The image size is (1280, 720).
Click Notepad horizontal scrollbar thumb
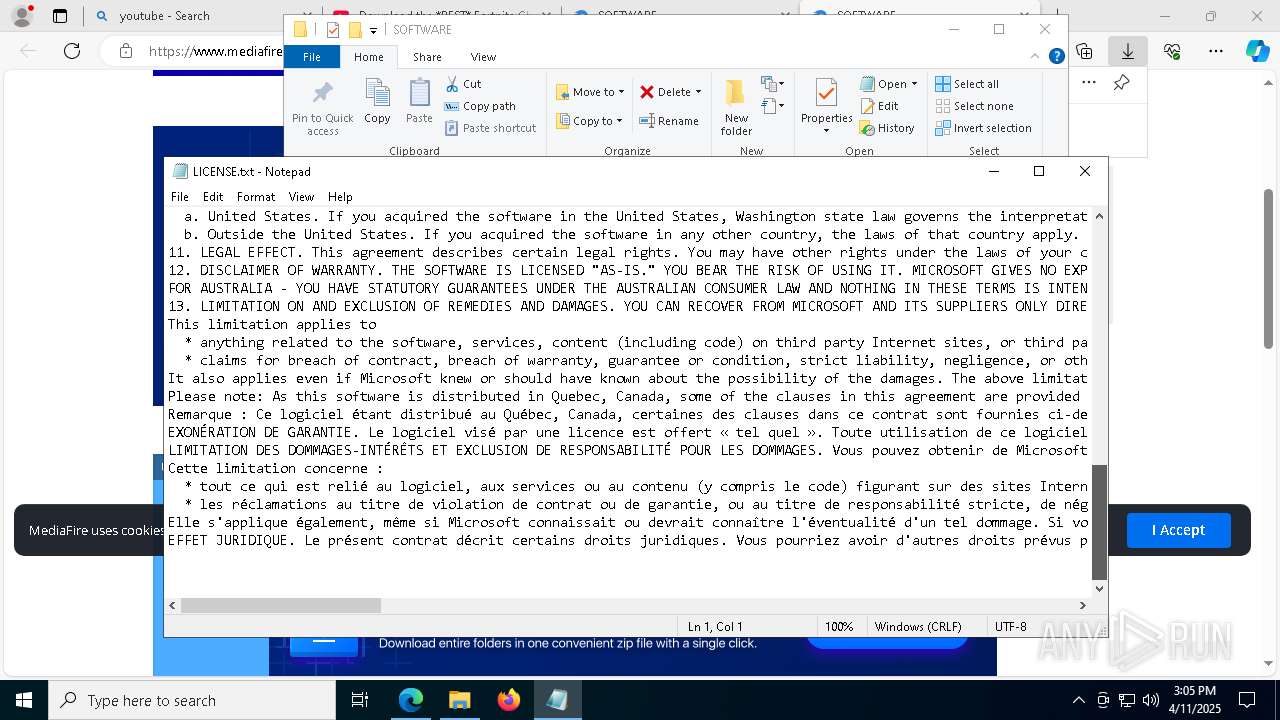pyautogui.click(x=281, y=605)
